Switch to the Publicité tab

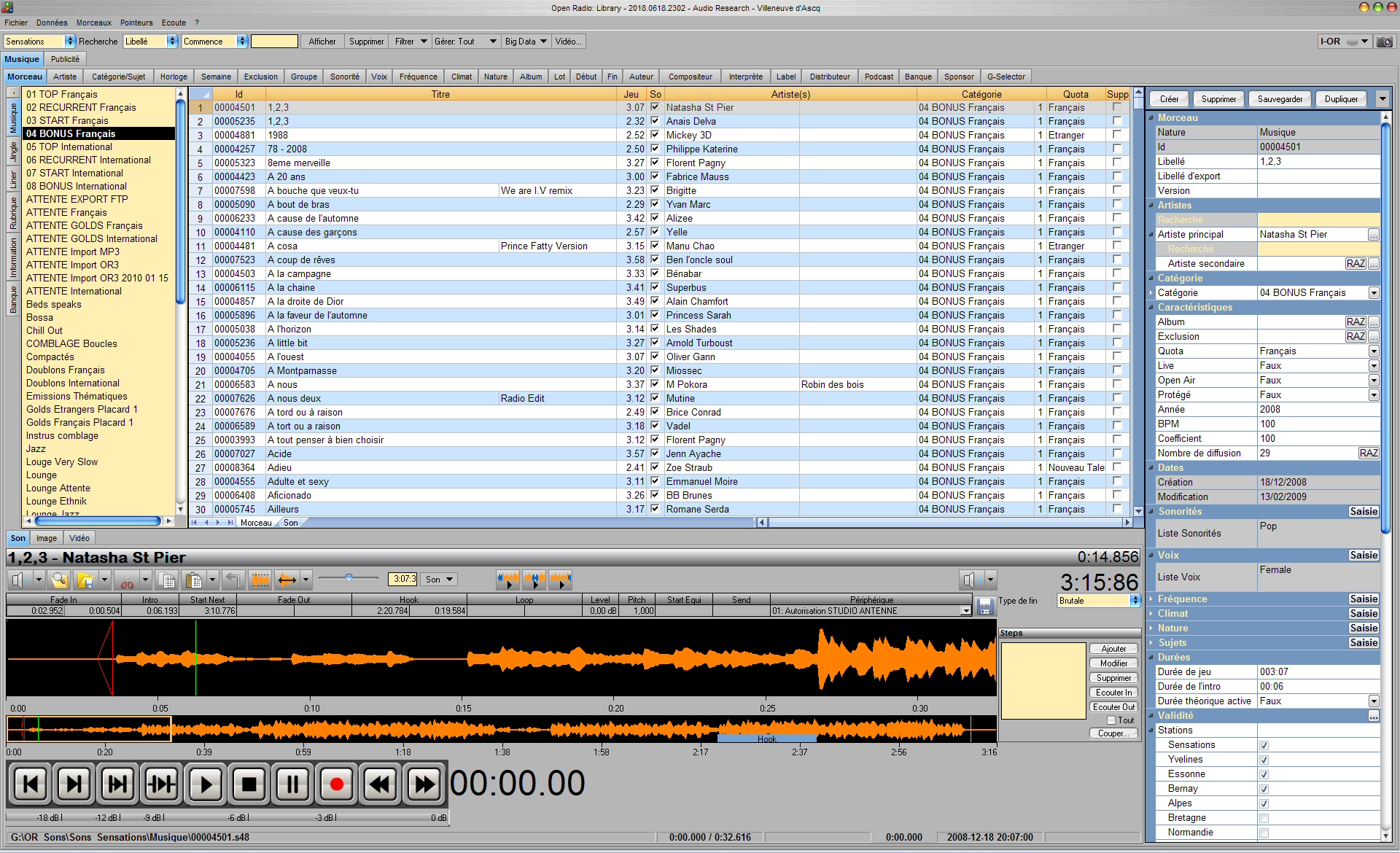coord(65,59)
